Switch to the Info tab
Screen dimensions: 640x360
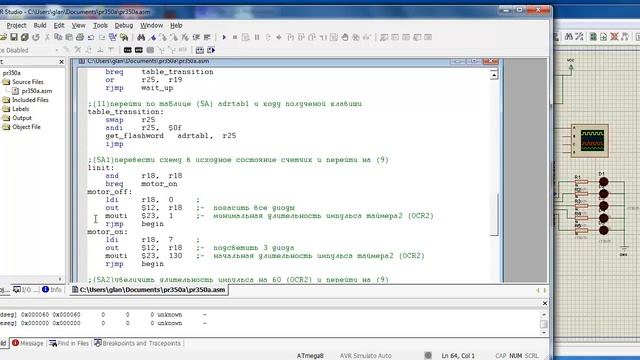[52, 289]
